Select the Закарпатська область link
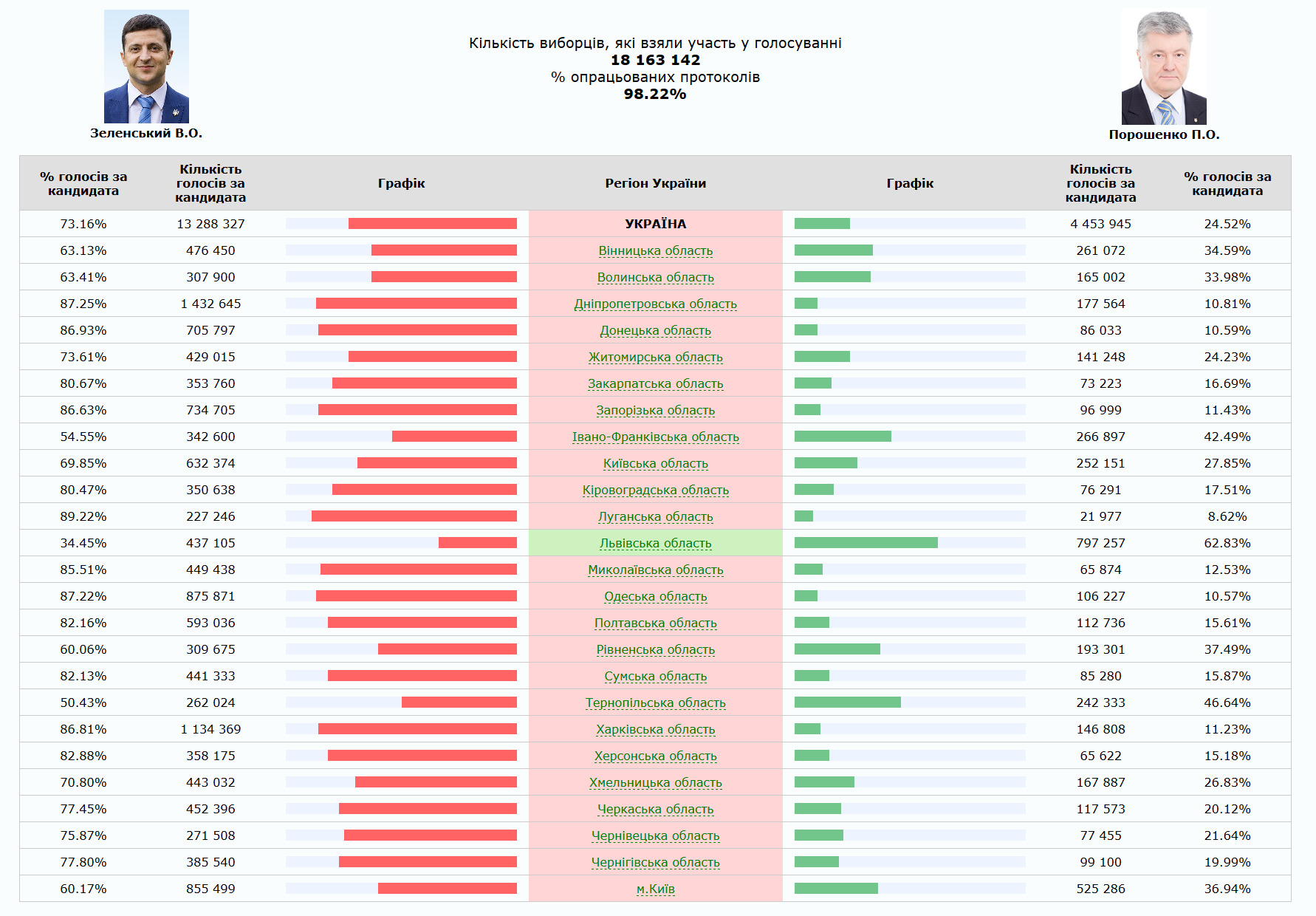The width and height of the screenshot is (1316, 916). (655, 383)
